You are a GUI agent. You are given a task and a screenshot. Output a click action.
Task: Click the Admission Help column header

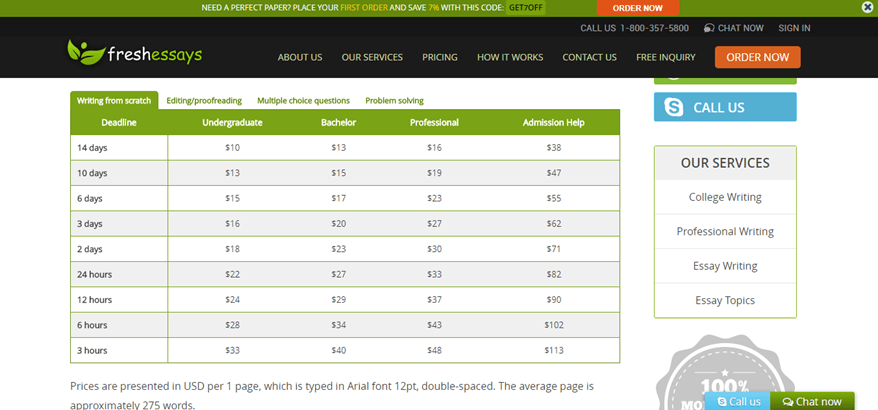pos(554,122)
